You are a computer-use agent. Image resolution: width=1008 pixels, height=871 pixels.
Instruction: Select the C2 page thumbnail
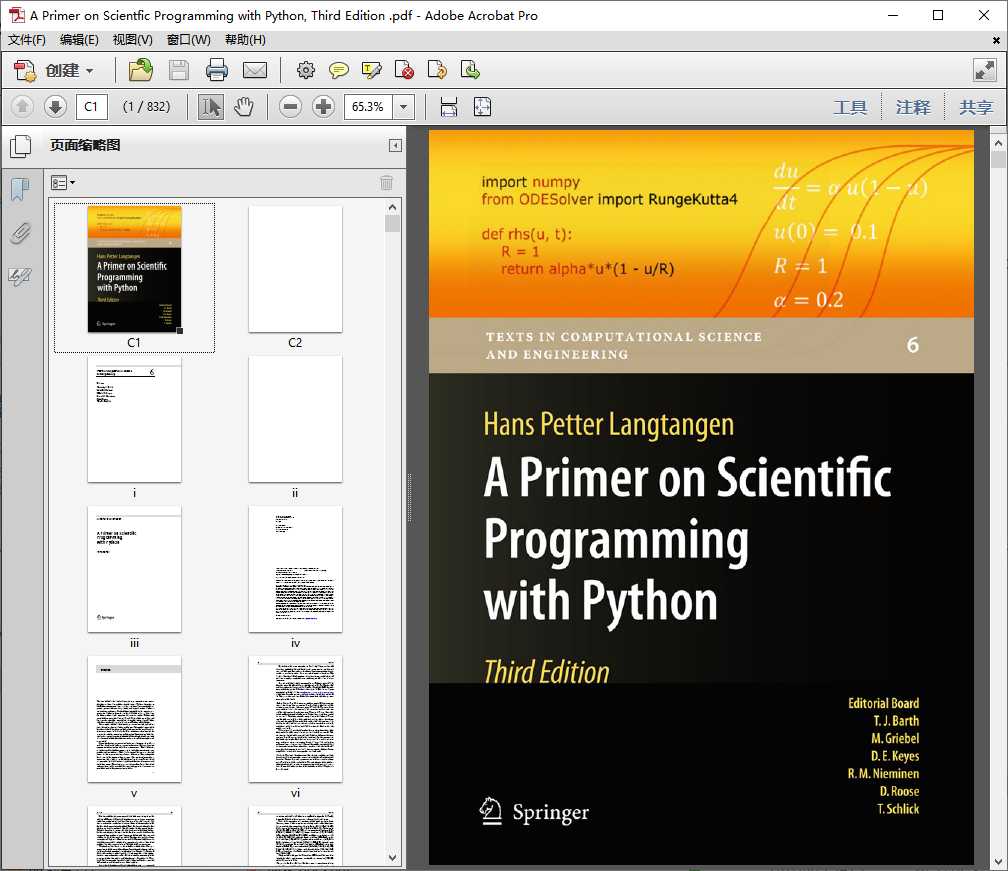pyautogui.click(x=295, y=269)
